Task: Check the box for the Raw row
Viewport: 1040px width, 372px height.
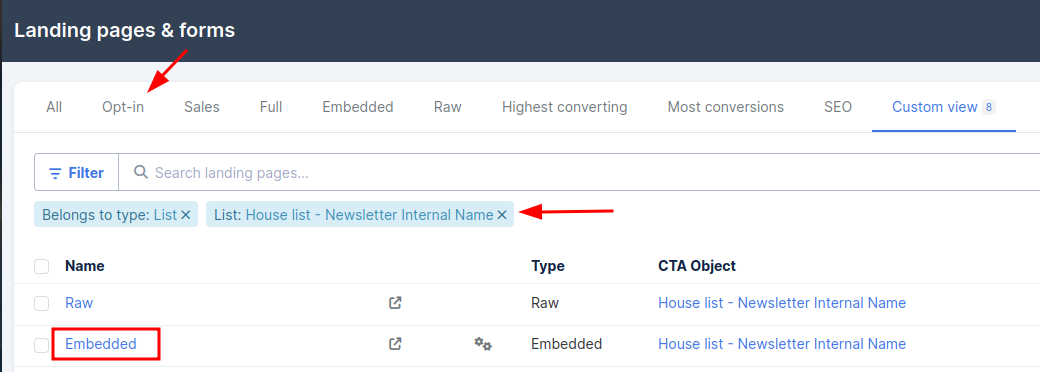Action: click(42, 304)
